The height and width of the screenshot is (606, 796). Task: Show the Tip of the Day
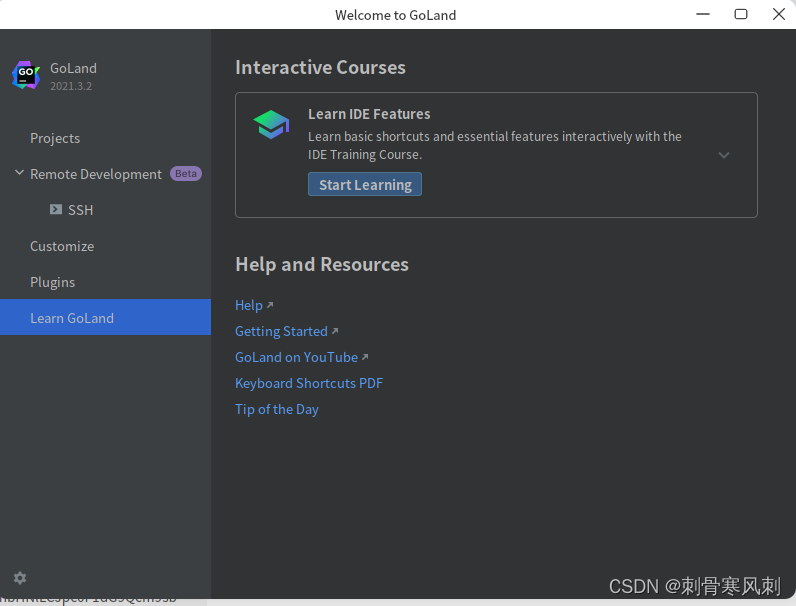[x=277, y=409]
